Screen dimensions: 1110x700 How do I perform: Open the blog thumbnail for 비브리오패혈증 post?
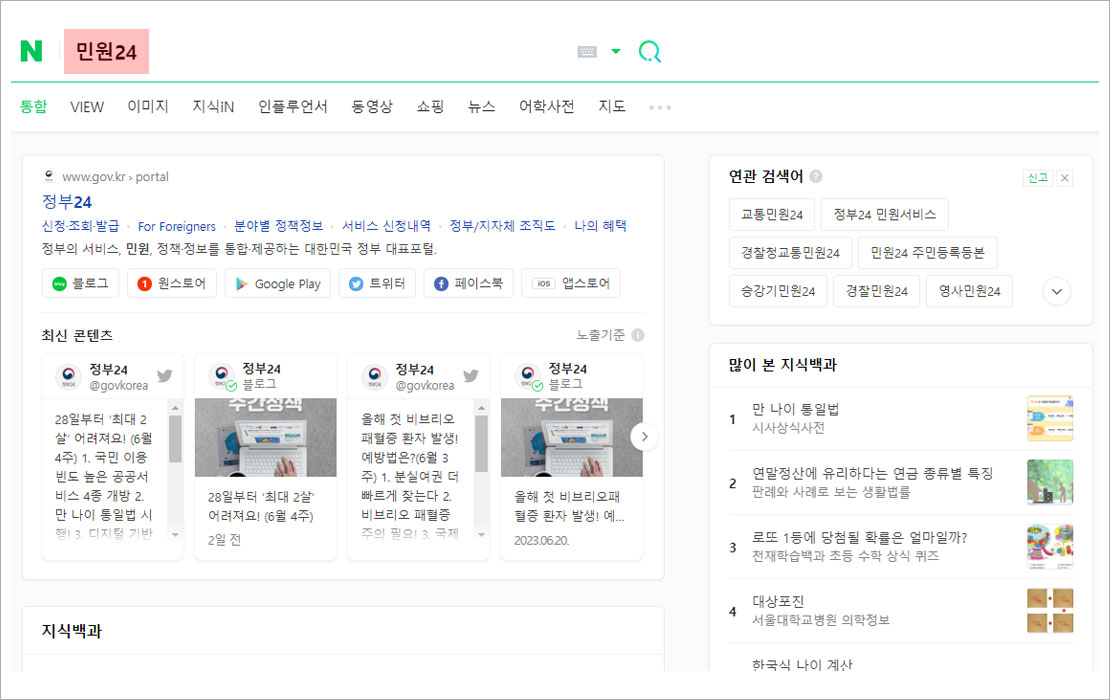click(572, 437)
